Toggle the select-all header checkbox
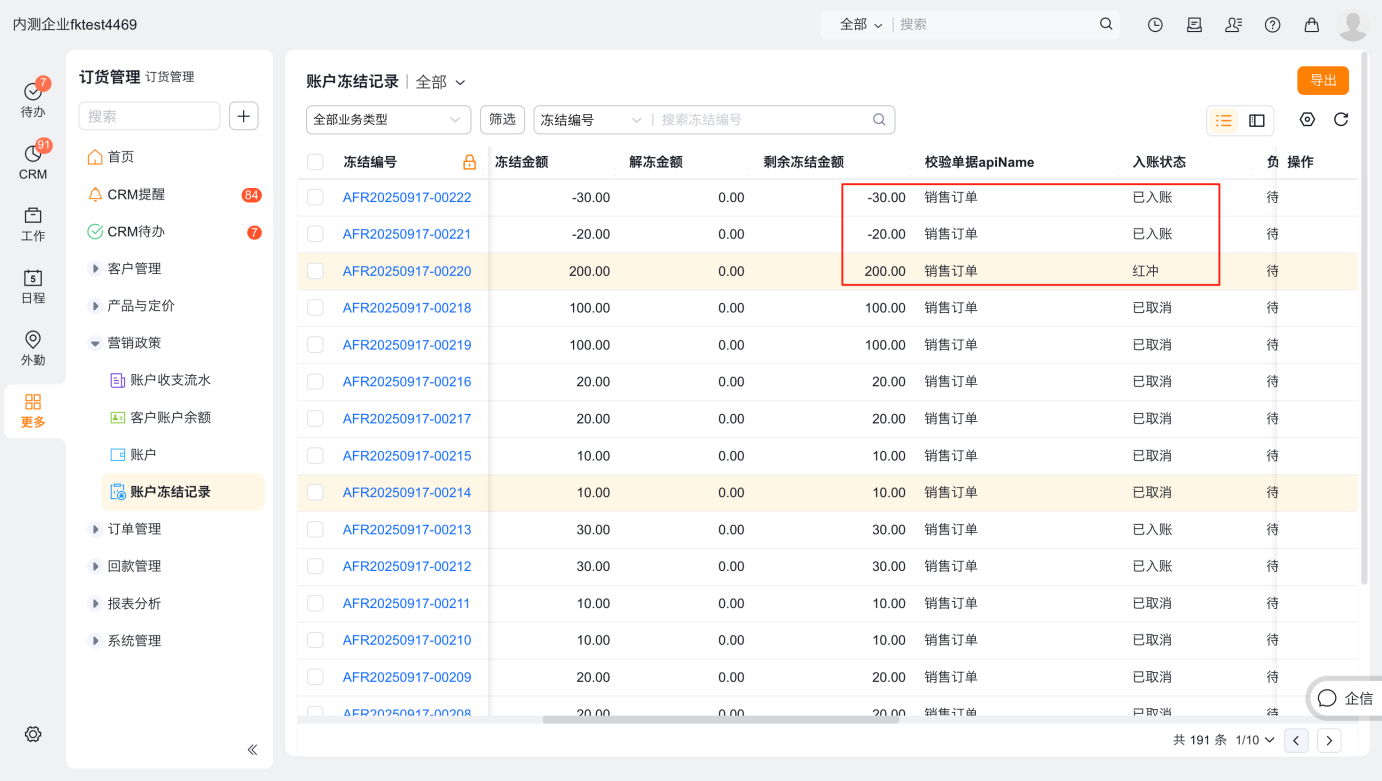 pyautogui.click(x=315, y=162)
